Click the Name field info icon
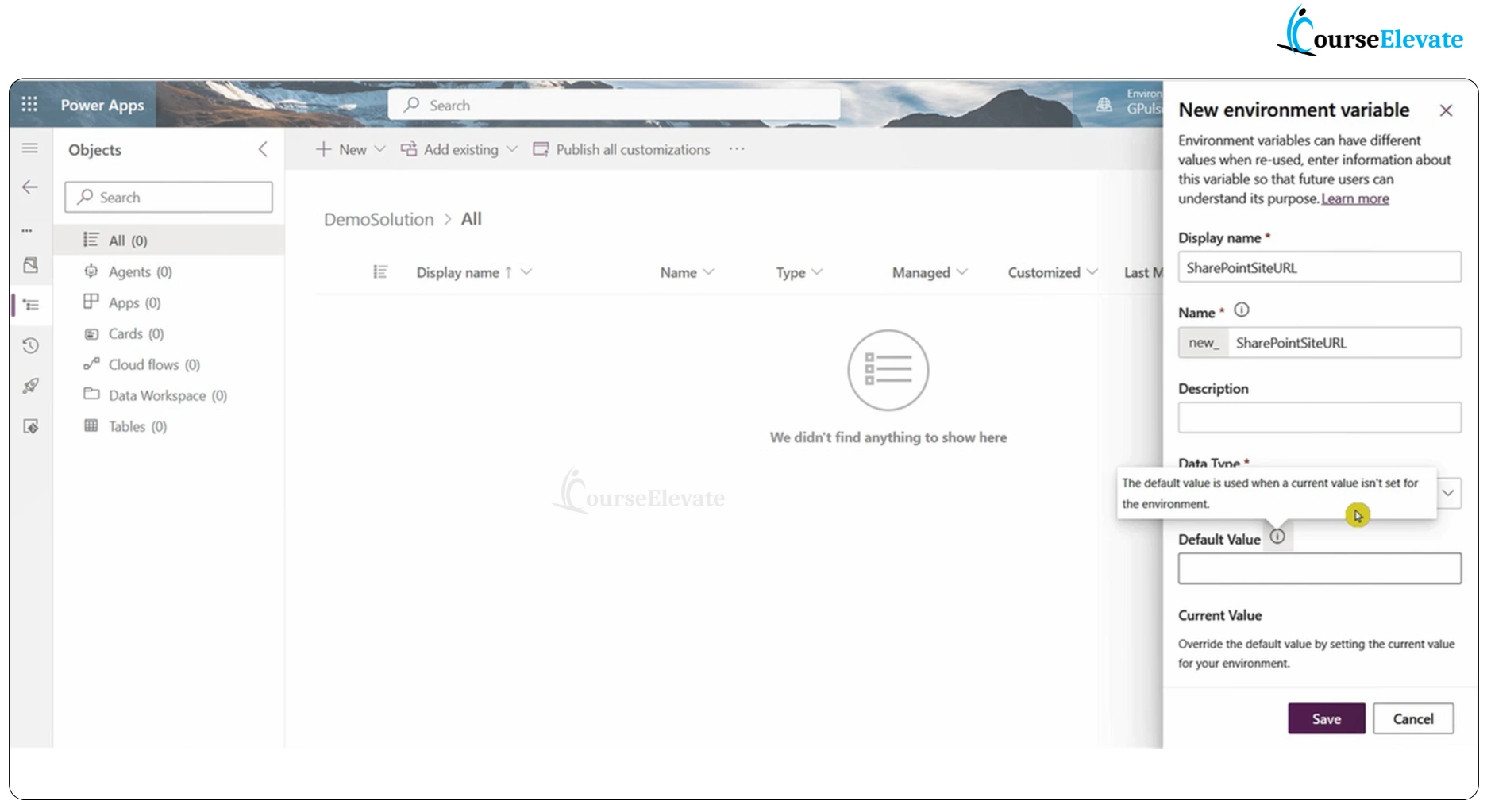The height and width of the screenshot is (812, 1491). 1242,310
